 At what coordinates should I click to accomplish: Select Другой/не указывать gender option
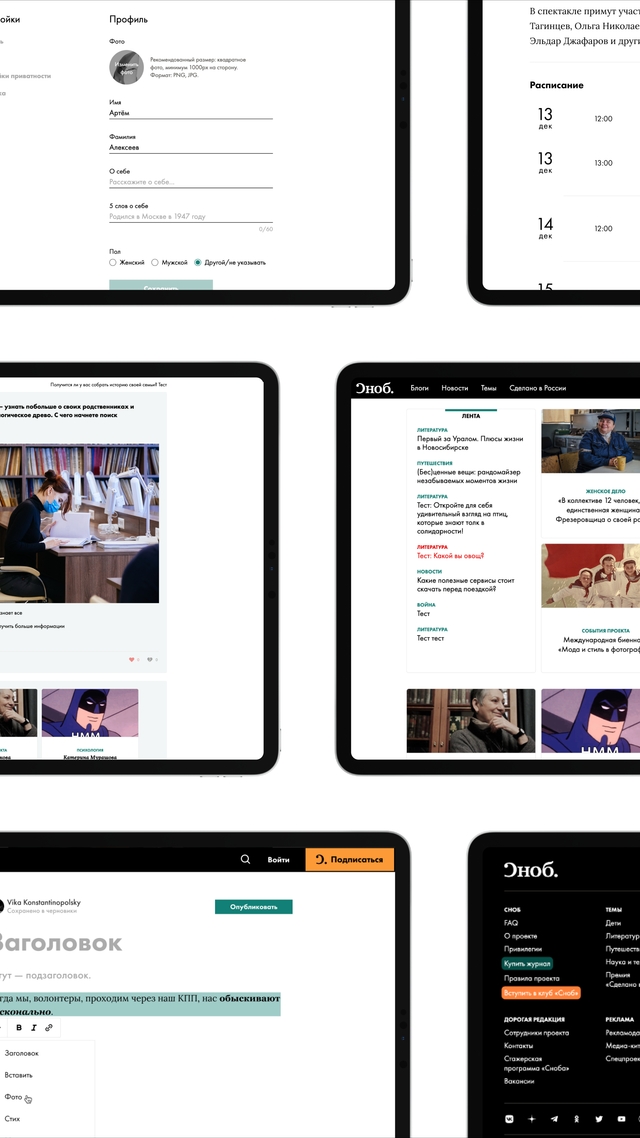click(x=231, y=263)
